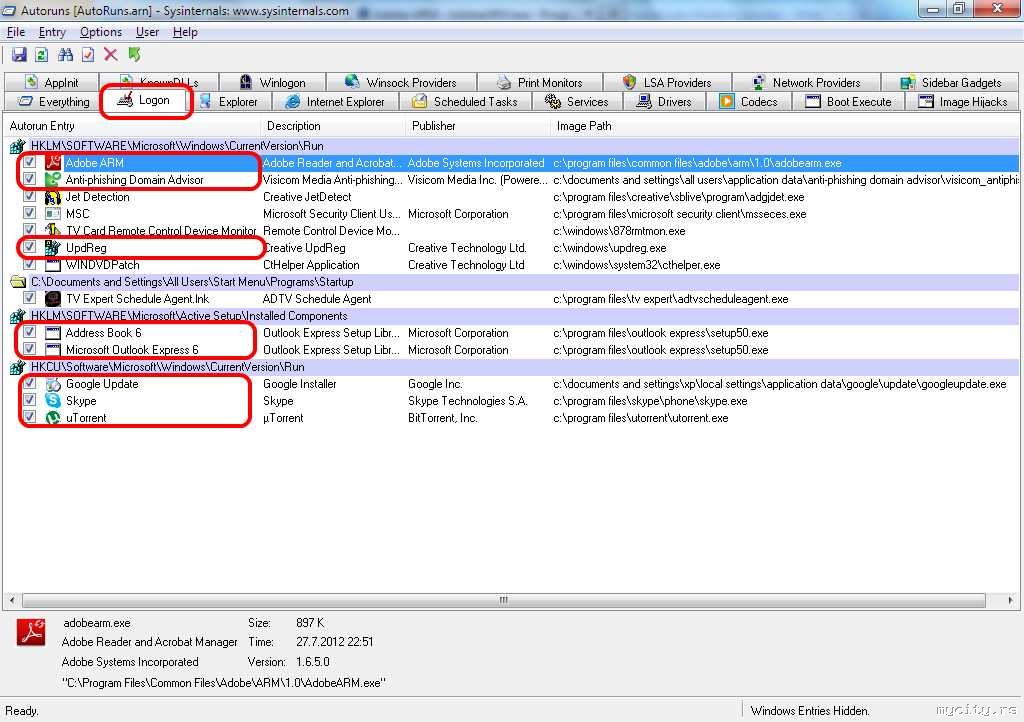The height and width of the screenshot is (722, 1024).
Task: Click the horizontal scrollbar track
Action: click(x=504, y=600)
